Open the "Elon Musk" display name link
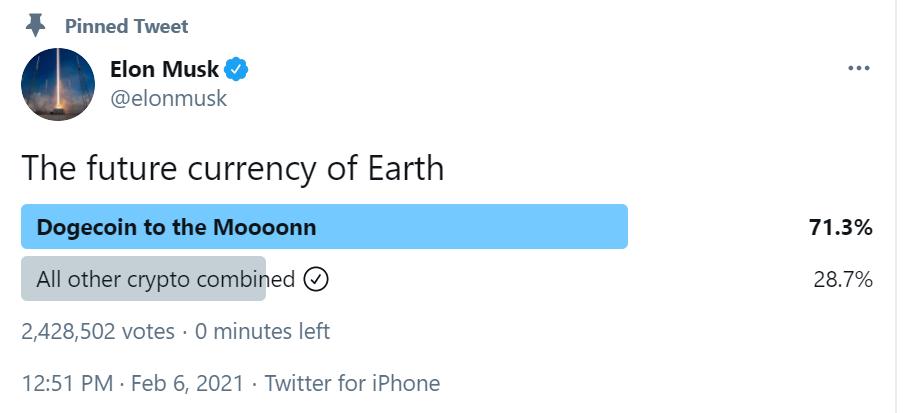Viewport: 906px width, 413px height. [x=164, y=70]
